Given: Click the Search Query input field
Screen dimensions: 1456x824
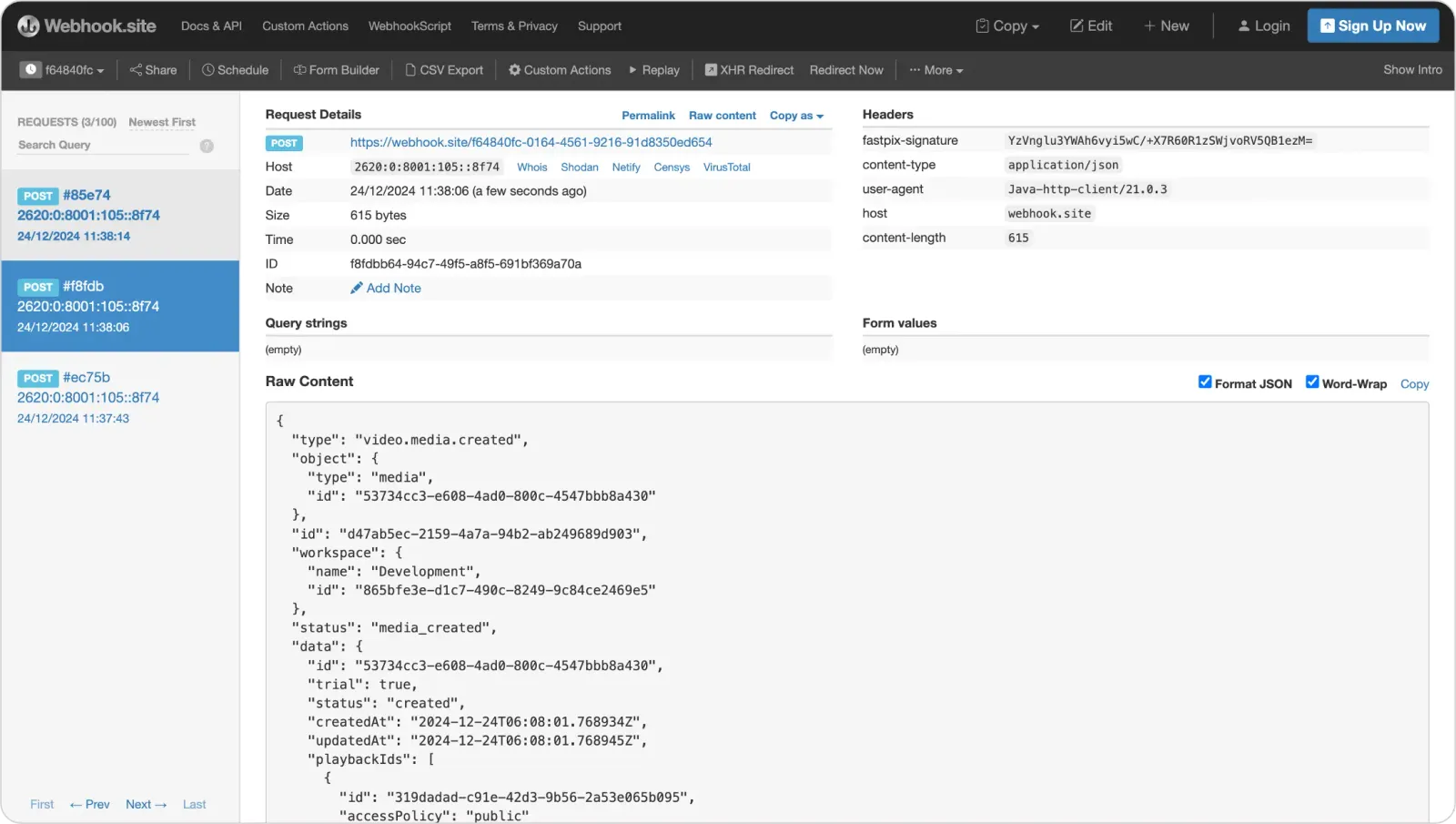Looking at the screenshot, I should 102,146.
